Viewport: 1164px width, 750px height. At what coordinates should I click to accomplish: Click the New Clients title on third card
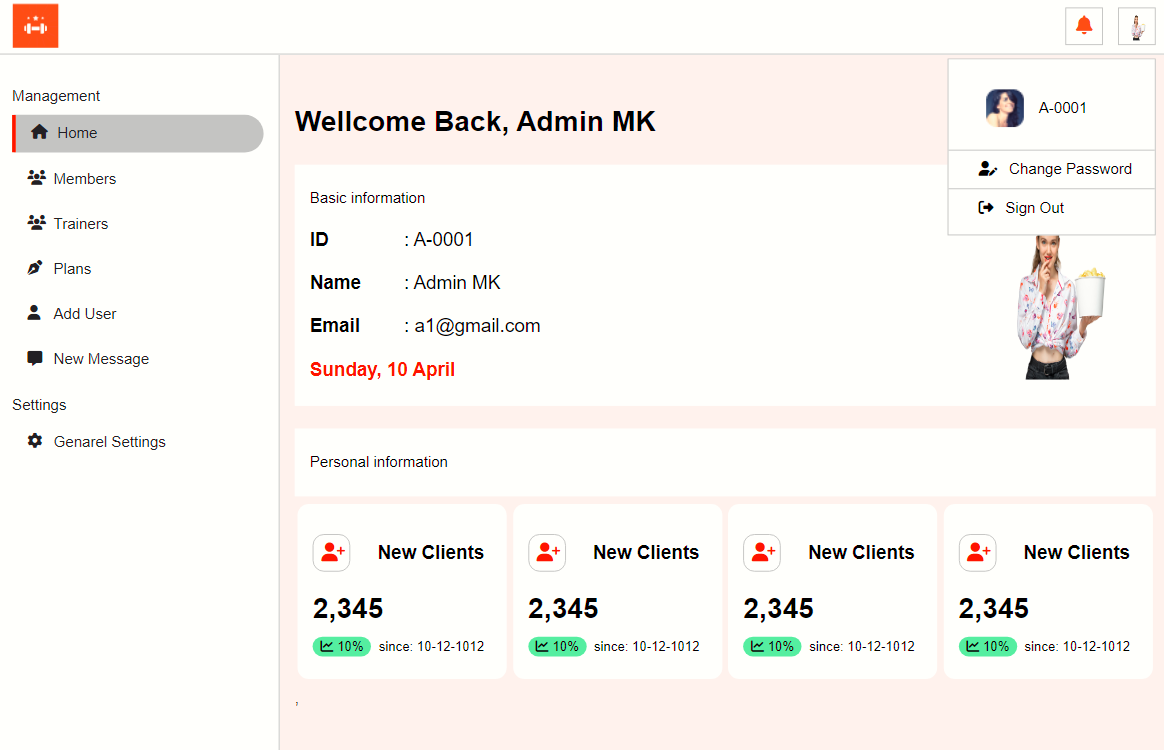(861, 552)
